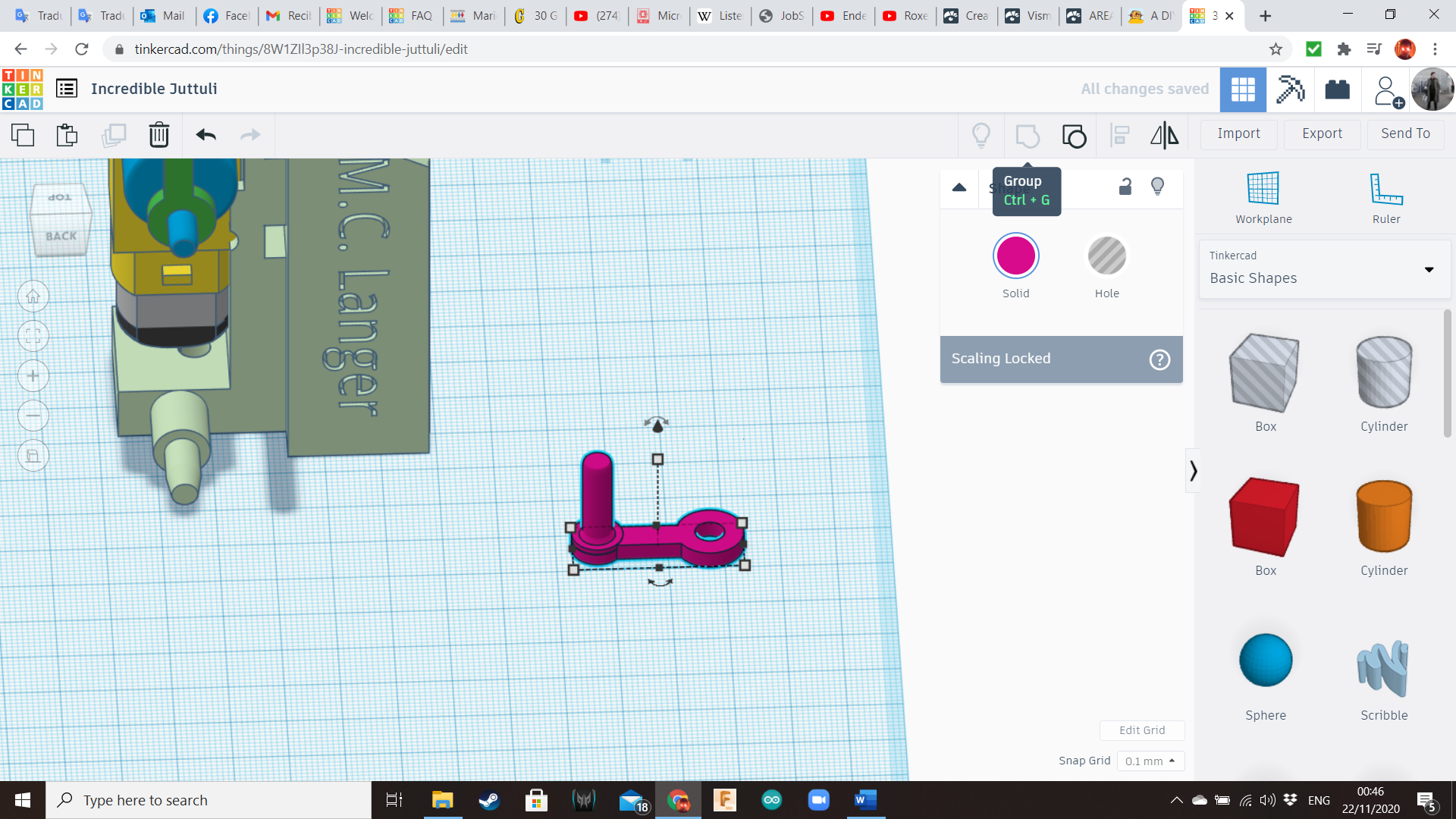Screen dimensions: 1456x819
Task: Set shape to Hole mode
Action: click(1106, 256)
